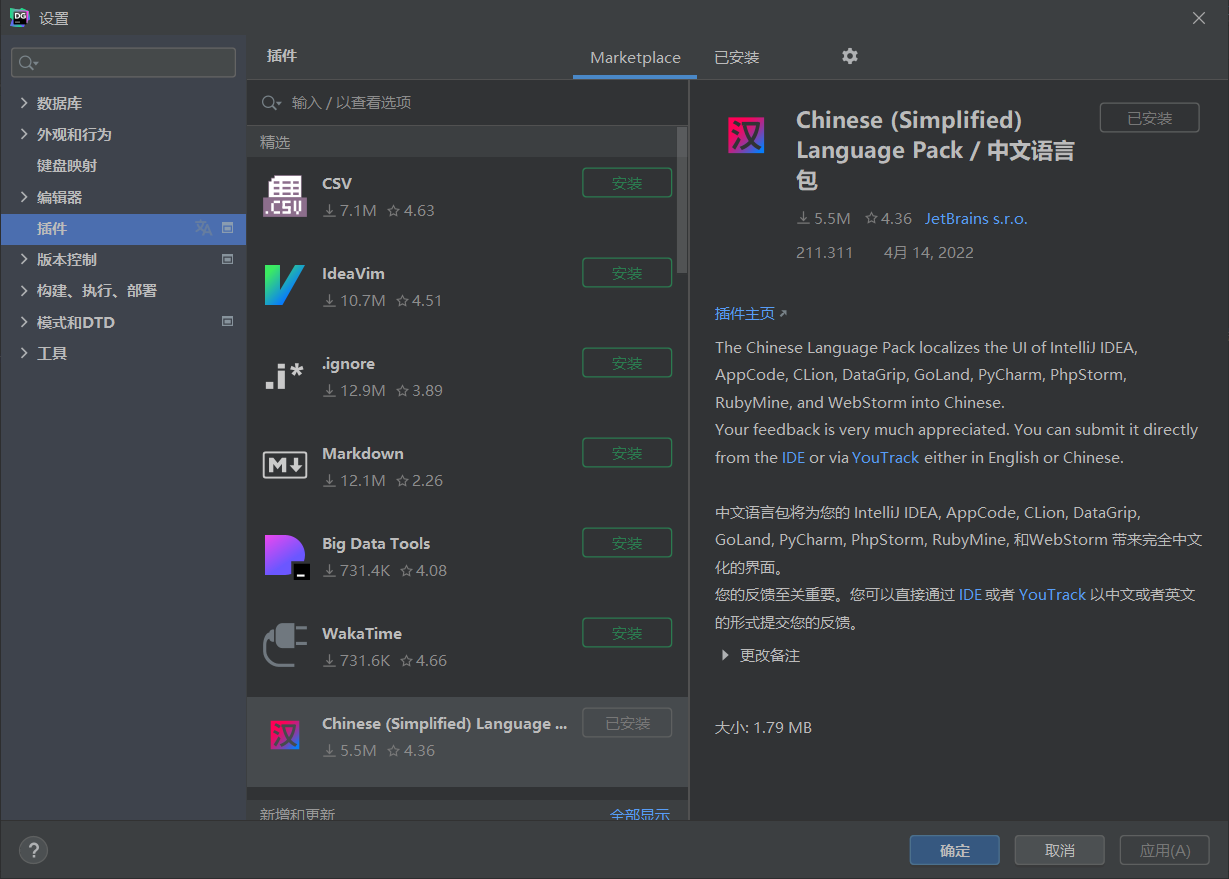
Task: Click the 应用(A) button
Action: (x=1165, y=850)
